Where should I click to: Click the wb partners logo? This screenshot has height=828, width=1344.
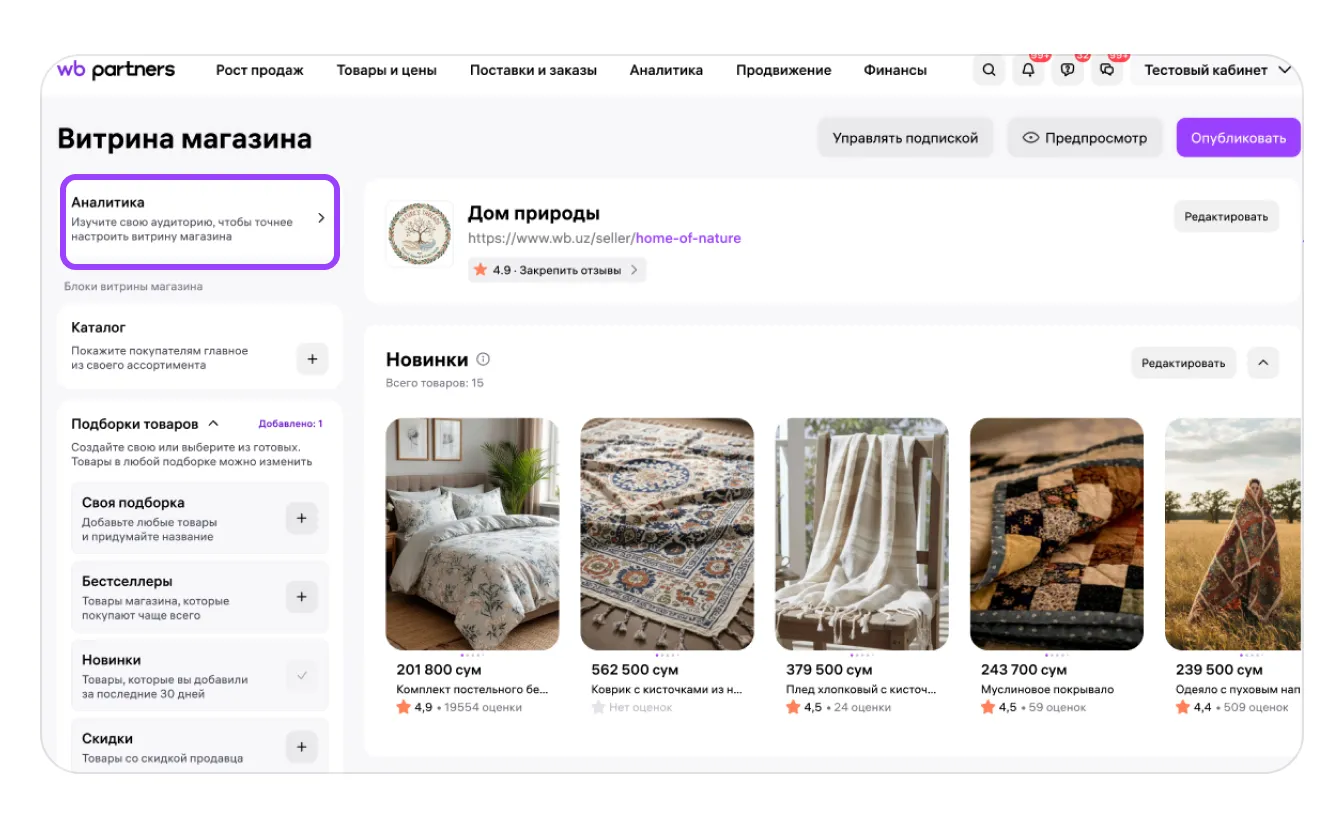coord(116,70)
